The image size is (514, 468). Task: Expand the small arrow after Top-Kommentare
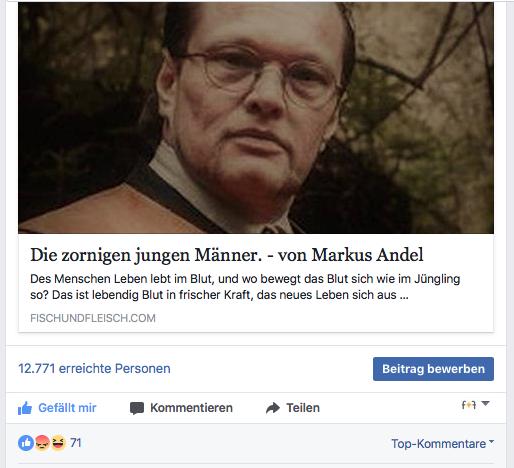click(x=491, y=441)
